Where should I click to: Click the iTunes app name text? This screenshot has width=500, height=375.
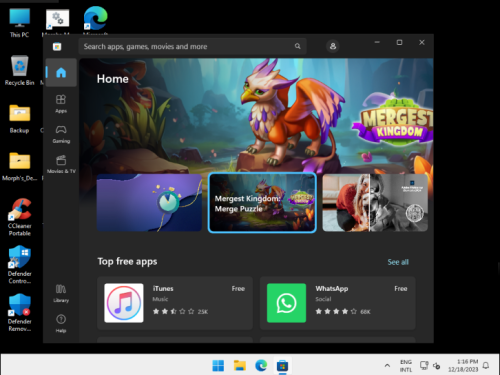pyautogui.click(x=163, y=288)
